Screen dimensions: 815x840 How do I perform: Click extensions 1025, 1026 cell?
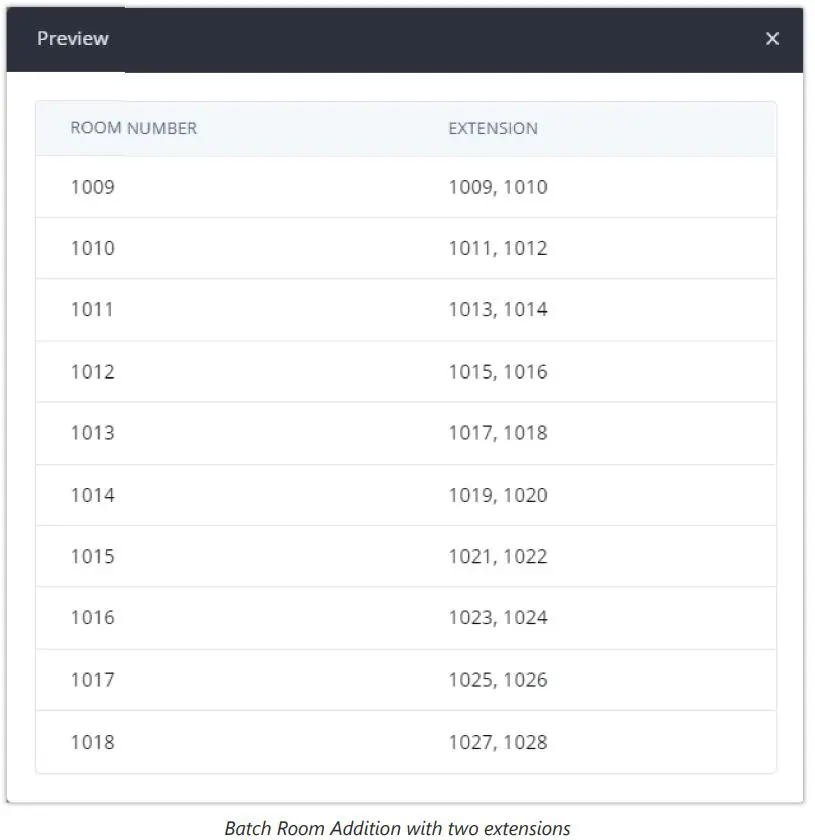pyautogui.click(x=497, y=680)
